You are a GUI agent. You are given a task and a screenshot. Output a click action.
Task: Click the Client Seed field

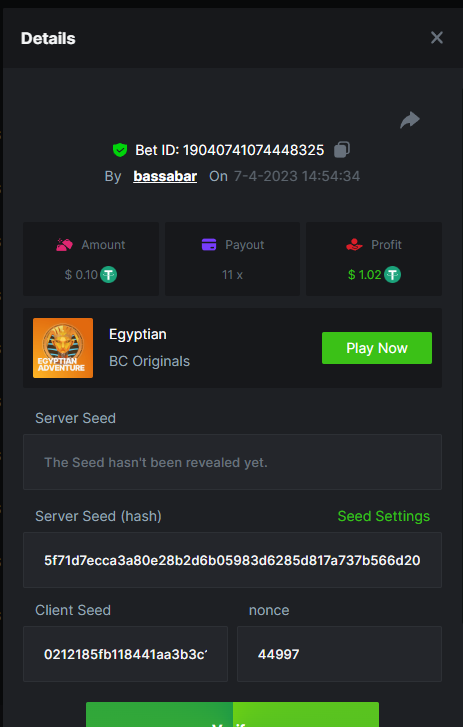126,654
